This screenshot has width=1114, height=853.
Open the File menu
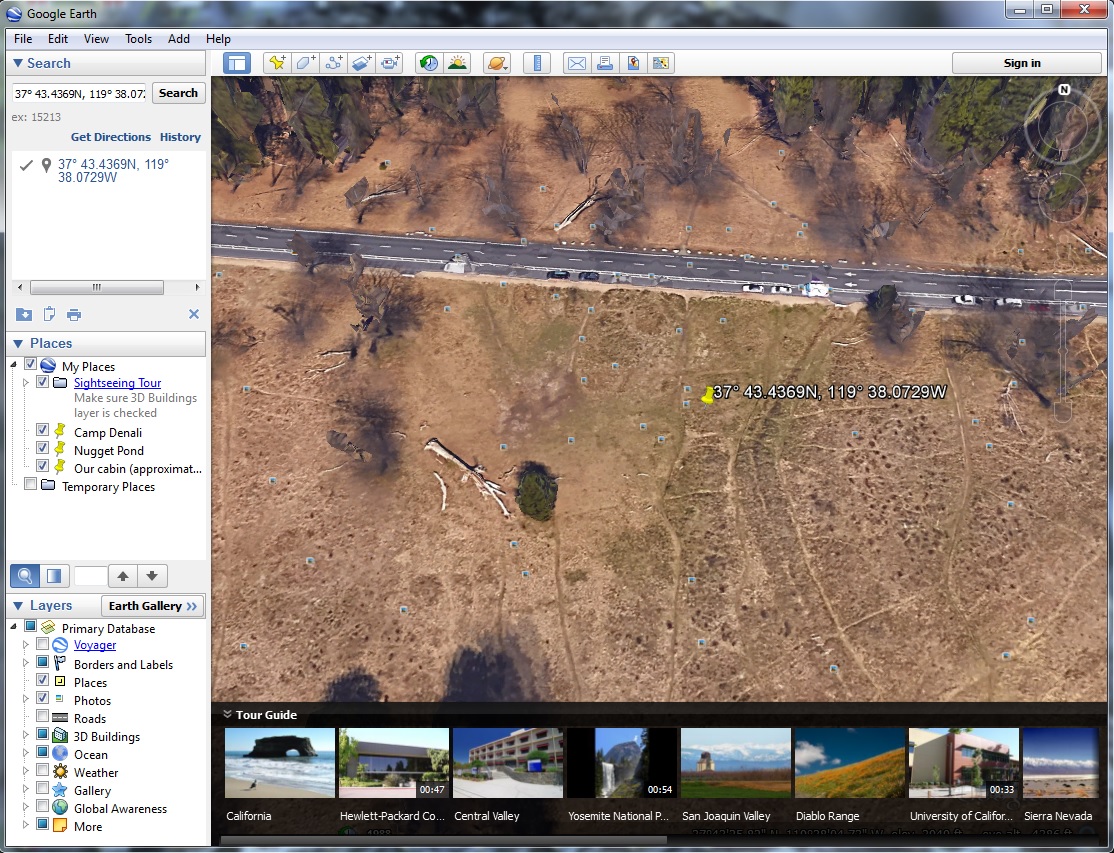[x=23, y=39]
